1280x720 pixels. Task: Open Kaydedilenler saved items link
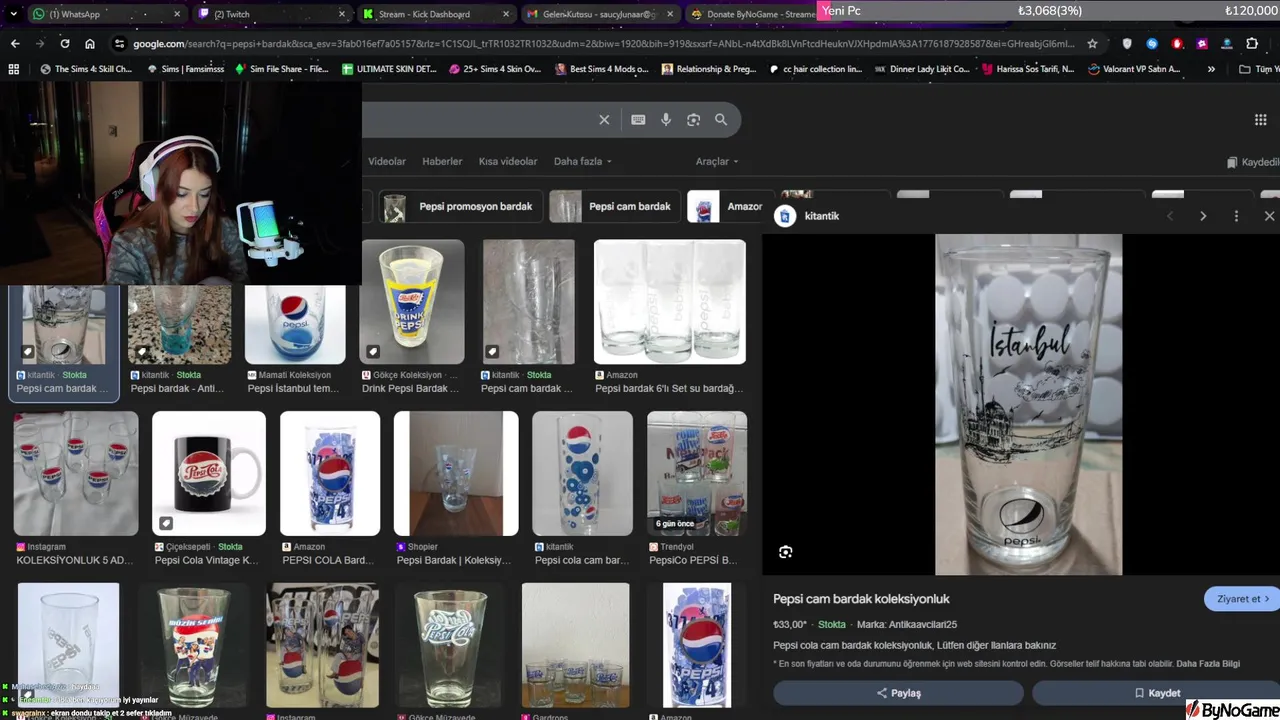coord(1254,162)
